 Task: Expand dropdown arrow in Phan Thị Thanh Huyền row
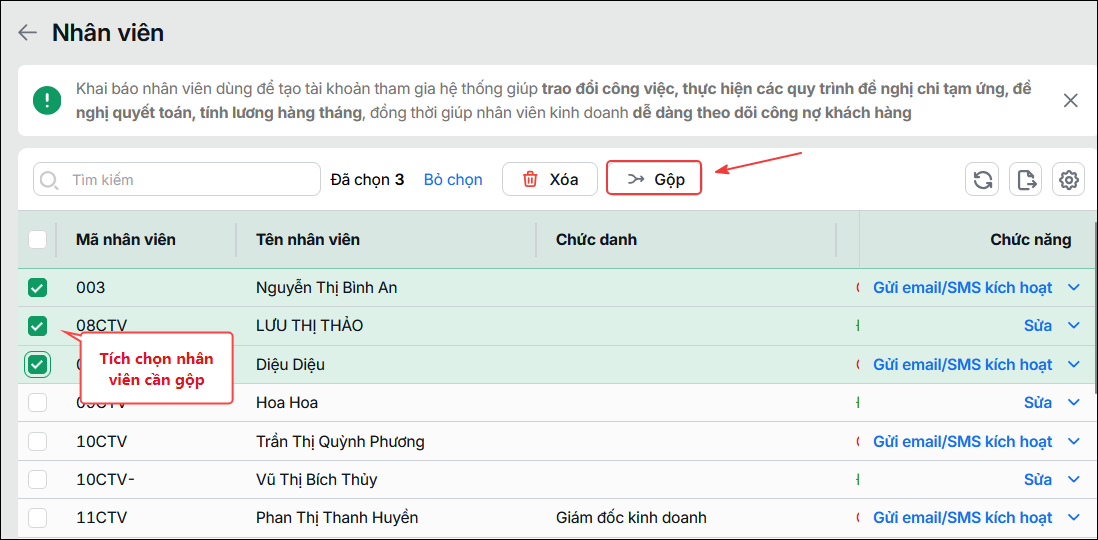(1074, 518)
